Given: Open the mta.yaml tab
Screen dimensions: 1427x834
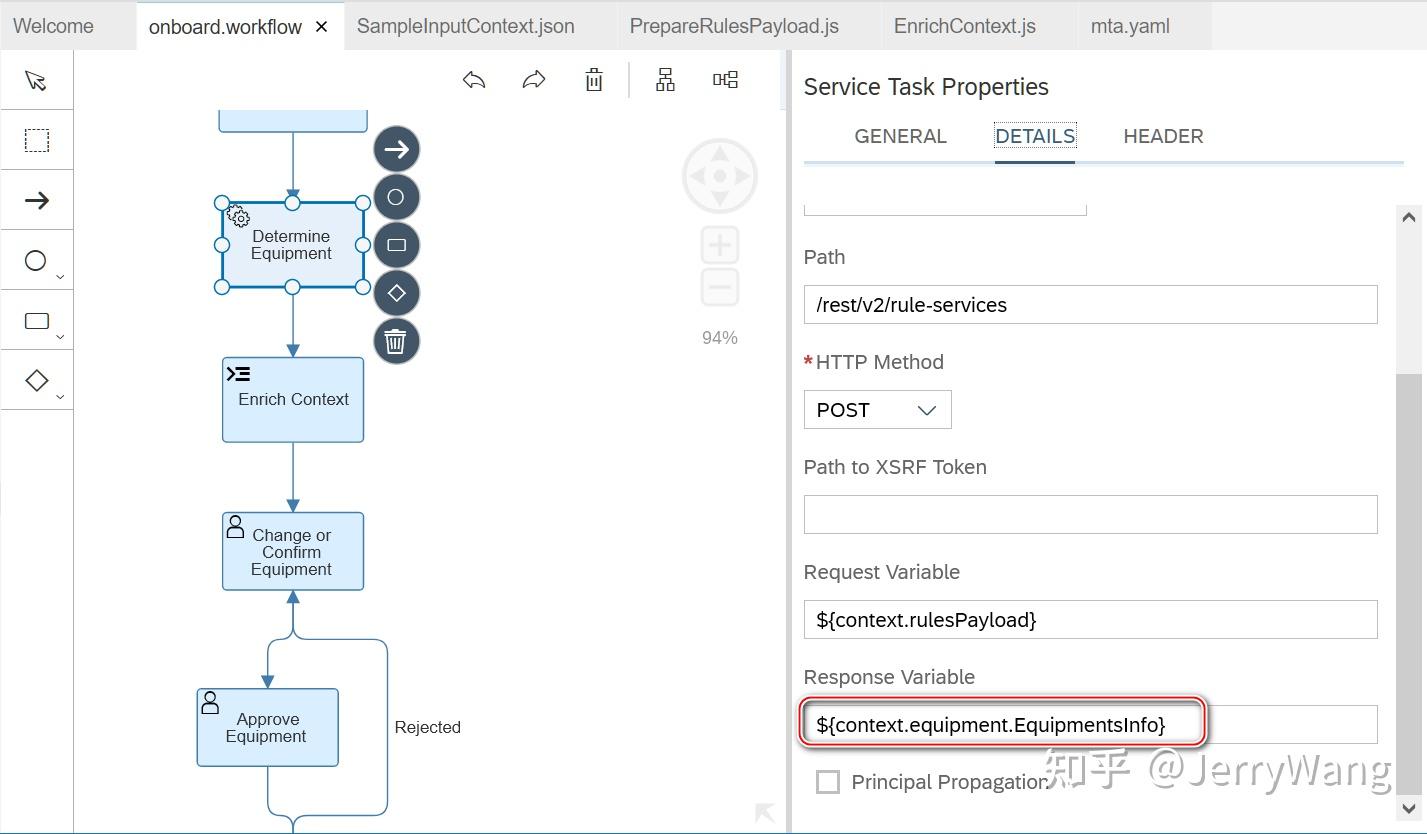Looking at the screenshot, I should tap(1129, 26).
